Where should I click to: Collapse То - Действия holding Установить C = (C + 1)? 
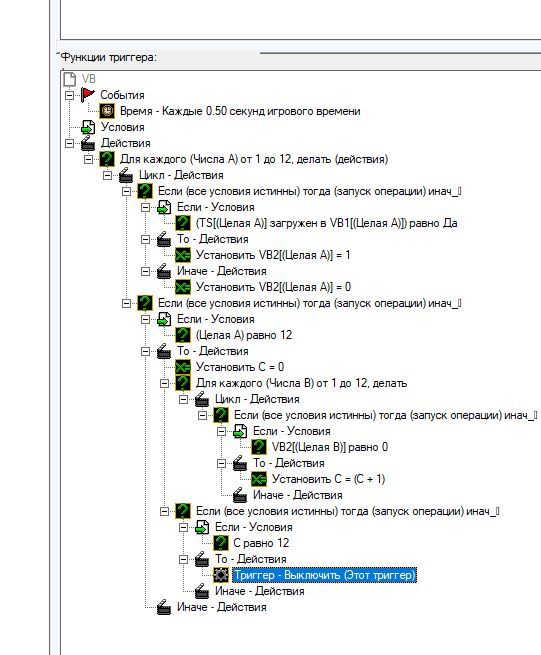coord(221,463)
